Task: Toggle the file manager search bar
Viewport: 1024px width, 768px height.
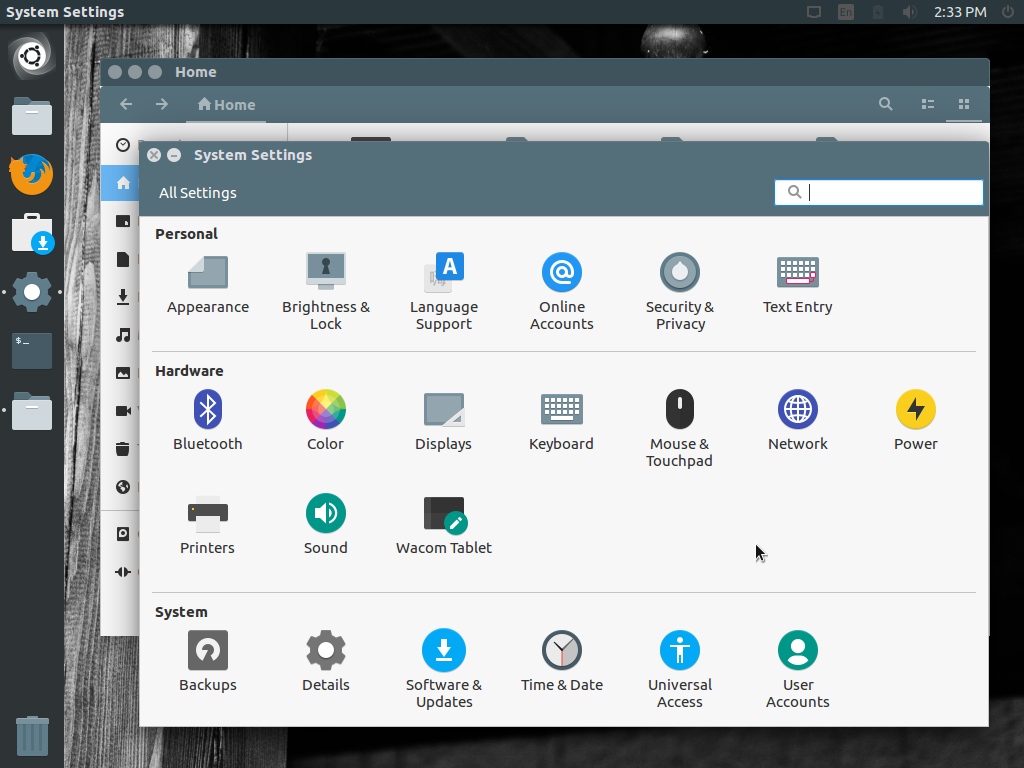Action: tap(885, 104)
